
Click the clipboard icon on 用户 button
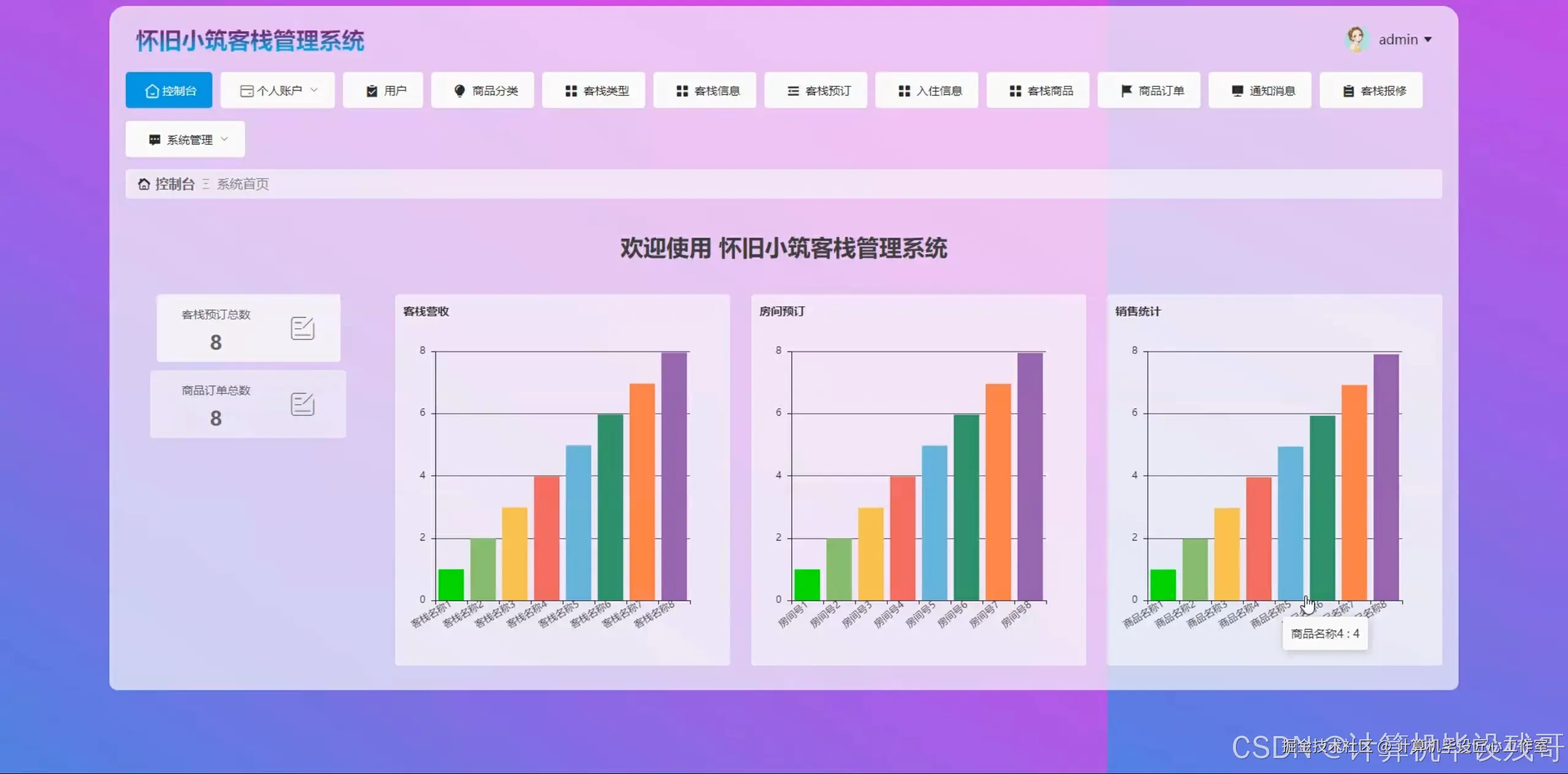[371, 90]
